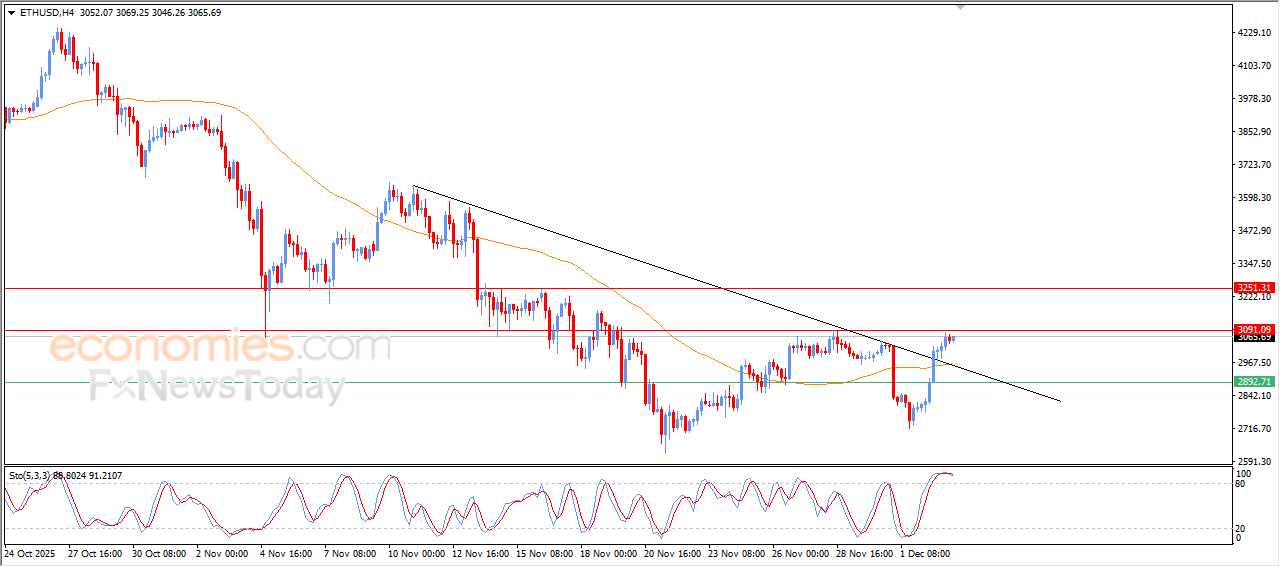Select the upper red horizontal line at 3251.31
Image resolution: width=1280 pixels, height=567 pixels.
tap(616, 288)
